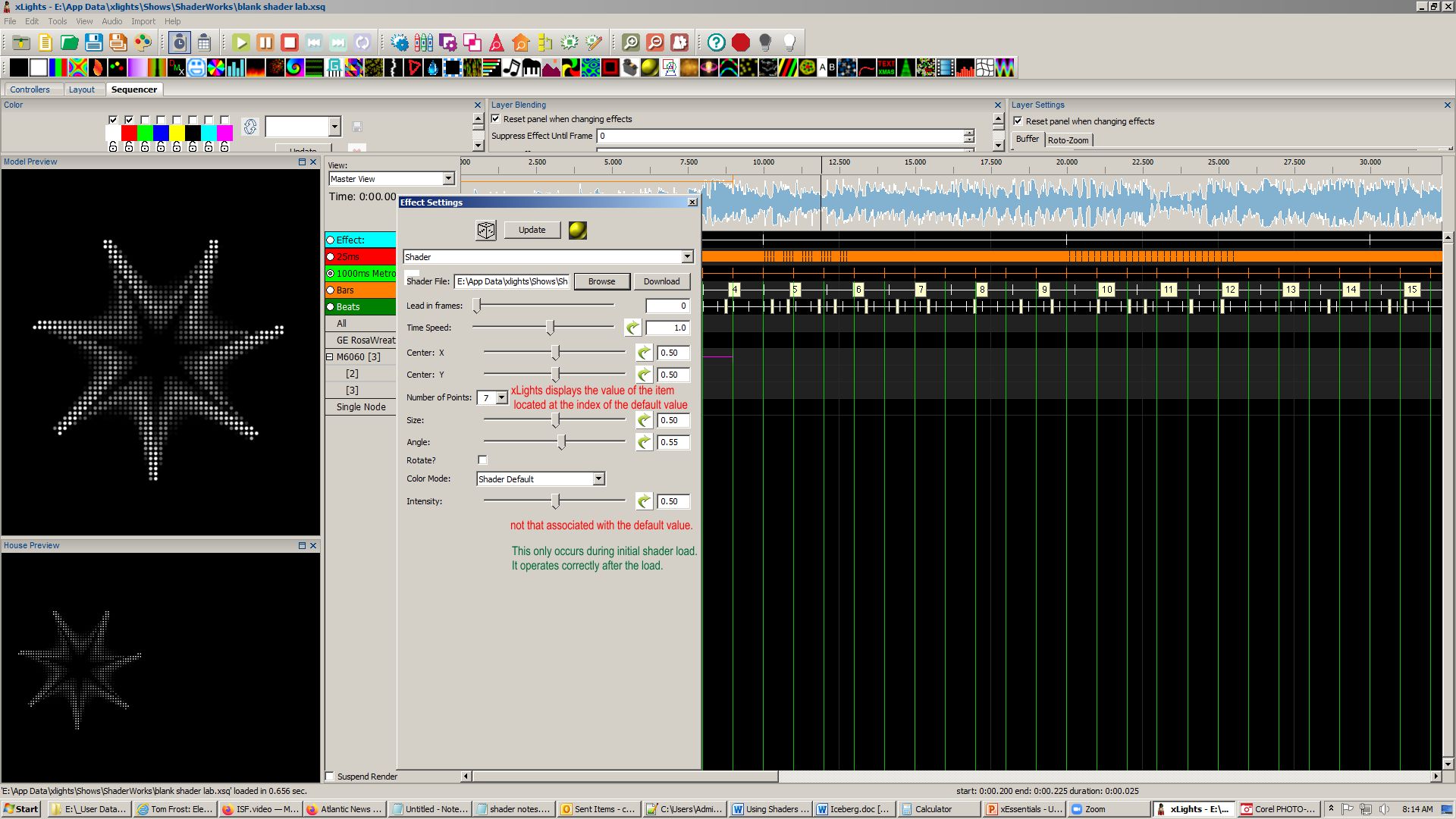Select the 1000ms Metro timing radio button

pyautogui.click(x=331, y=274)
